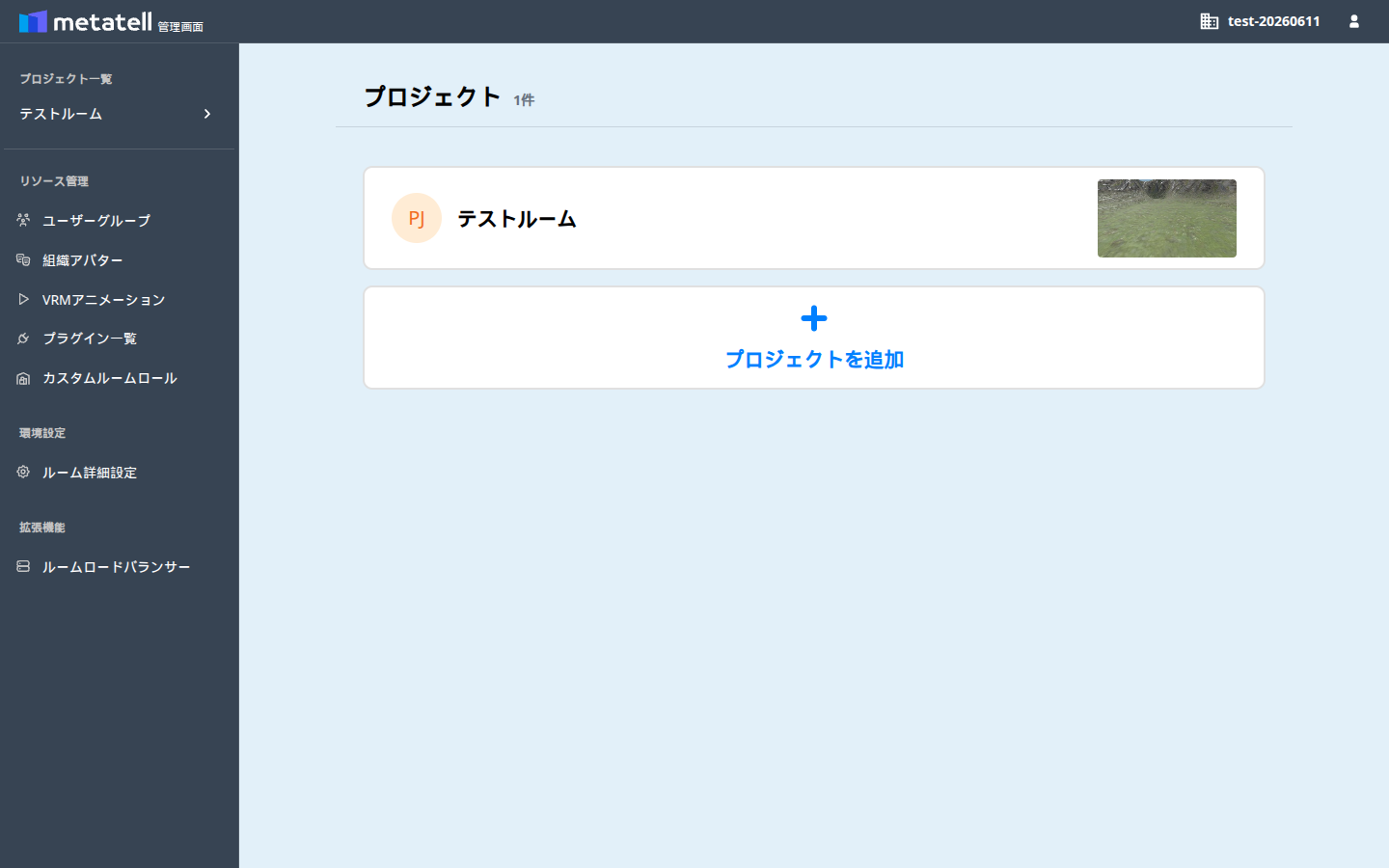Open the user account profile icon

[1354, 21]
